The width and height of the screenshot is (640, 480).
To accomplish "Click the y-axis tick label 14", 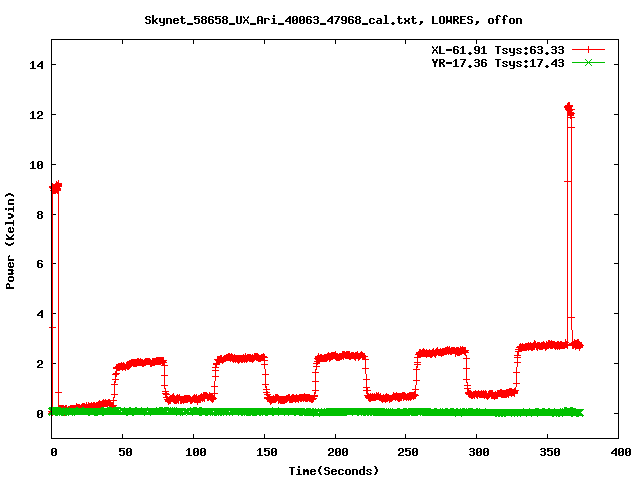I will coord(36,65).
